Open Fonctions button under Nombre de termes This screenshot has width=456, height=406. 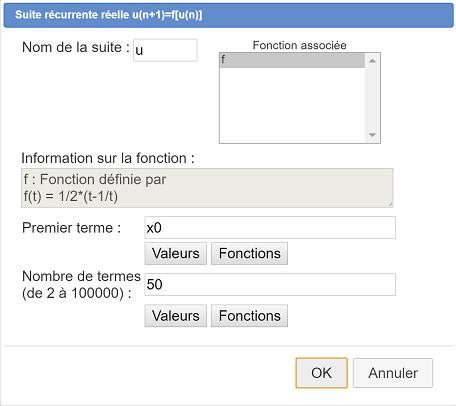tap(249, 316)
